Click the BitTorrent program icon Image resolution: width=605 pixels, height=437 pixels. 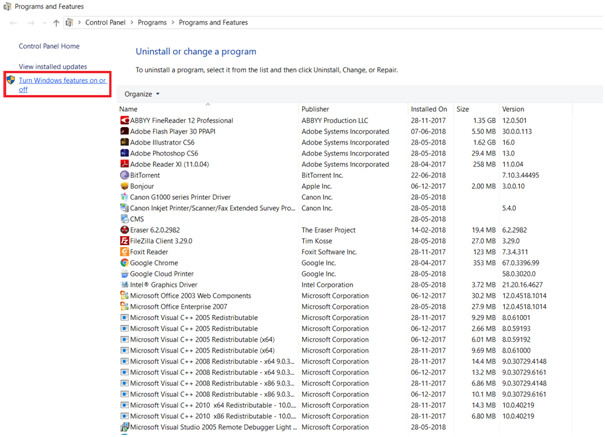coord(124,175)
